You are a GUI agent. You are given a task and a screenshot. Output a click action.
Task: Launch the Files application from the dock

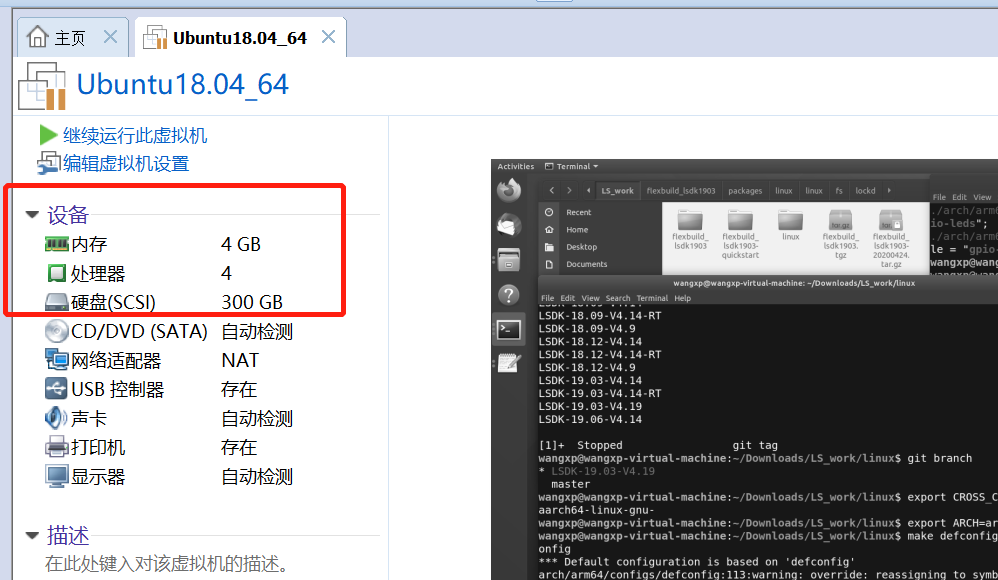point(510,260)
